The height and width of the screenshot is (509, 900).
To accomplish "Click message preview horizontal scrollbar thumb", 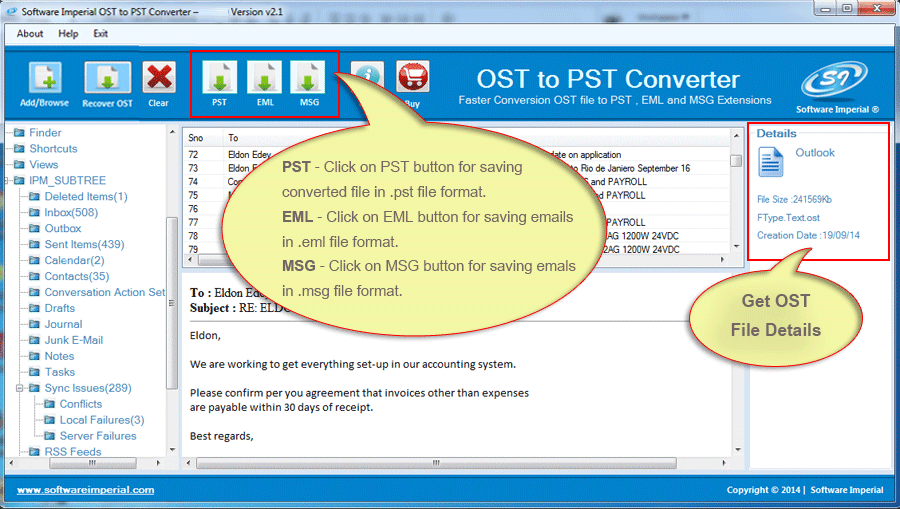I will click(436, 463).
